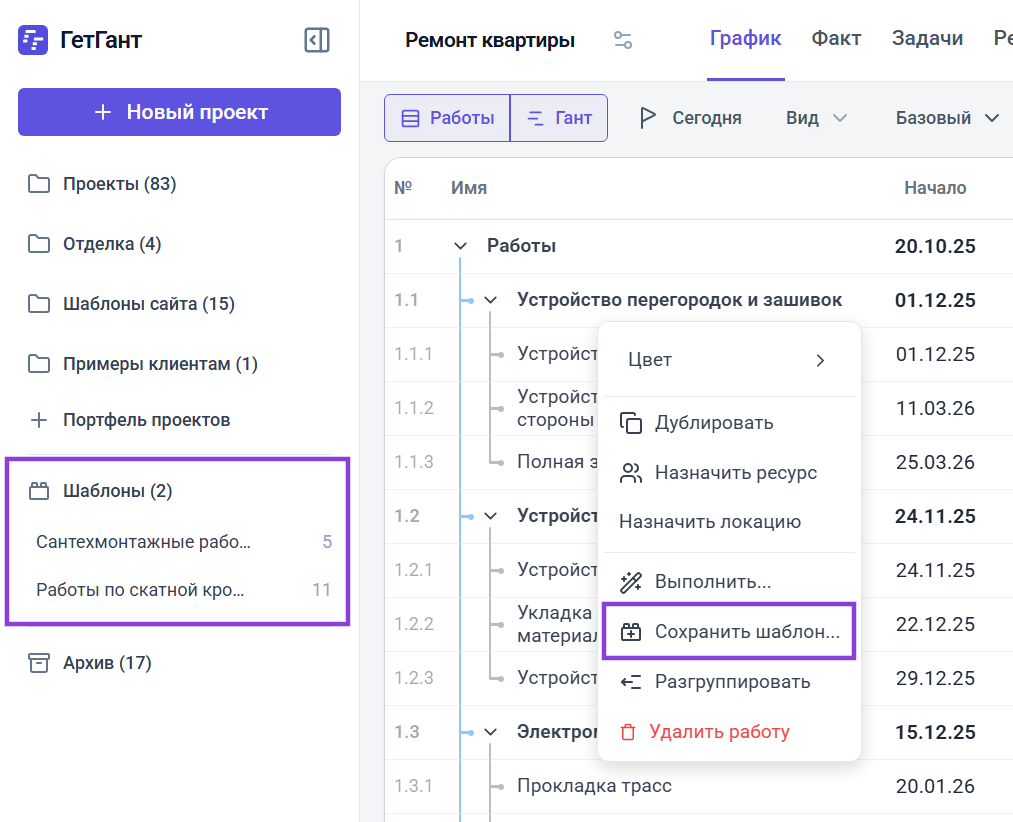The height and width of the screenshot is (822, 1013).
Task: Switch to the Факт tab
Action: pos(836,39)
